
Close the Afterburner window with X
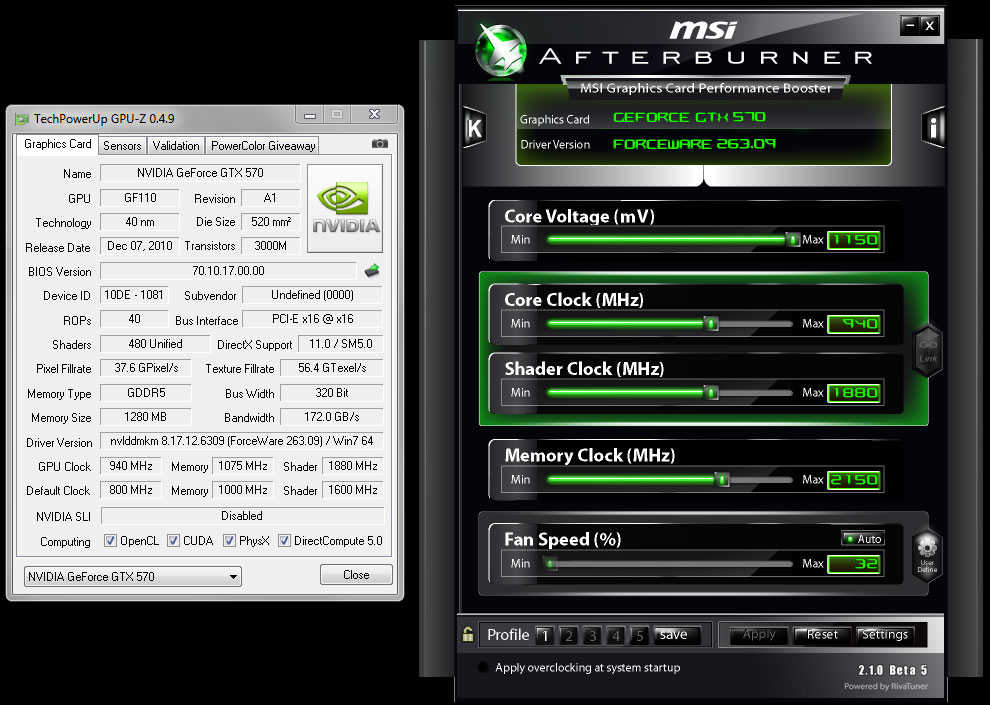pyautogui.click(x=929, y=25)
